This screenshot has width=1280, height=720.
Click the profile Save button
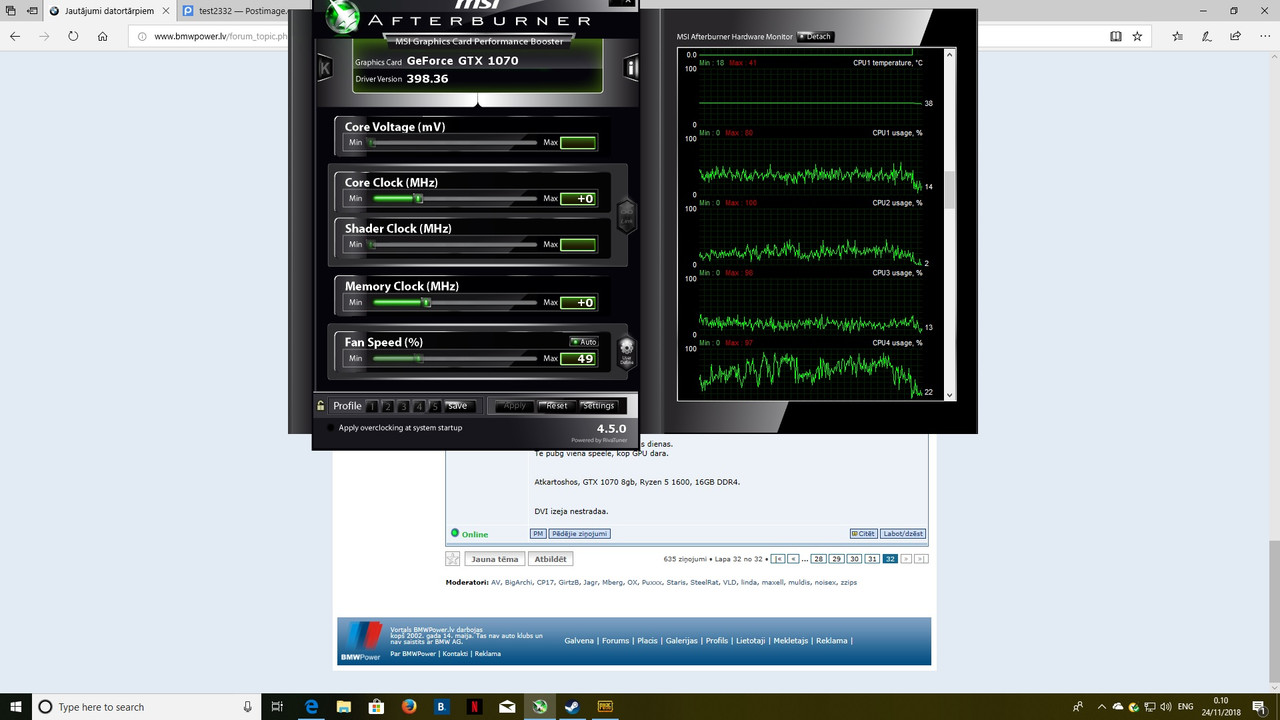[x=458, y=406]
